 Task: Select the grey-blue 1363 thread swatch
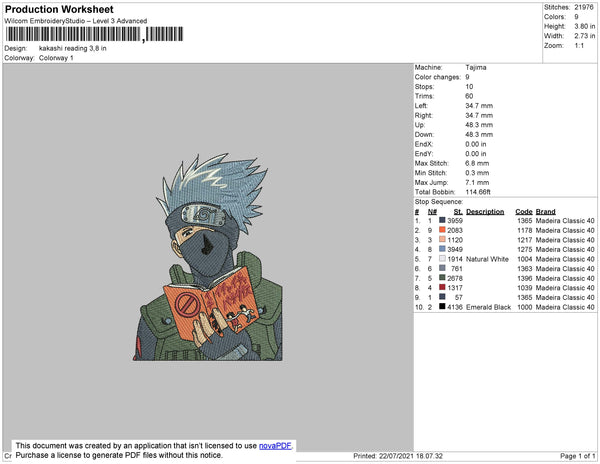[442, 268]
